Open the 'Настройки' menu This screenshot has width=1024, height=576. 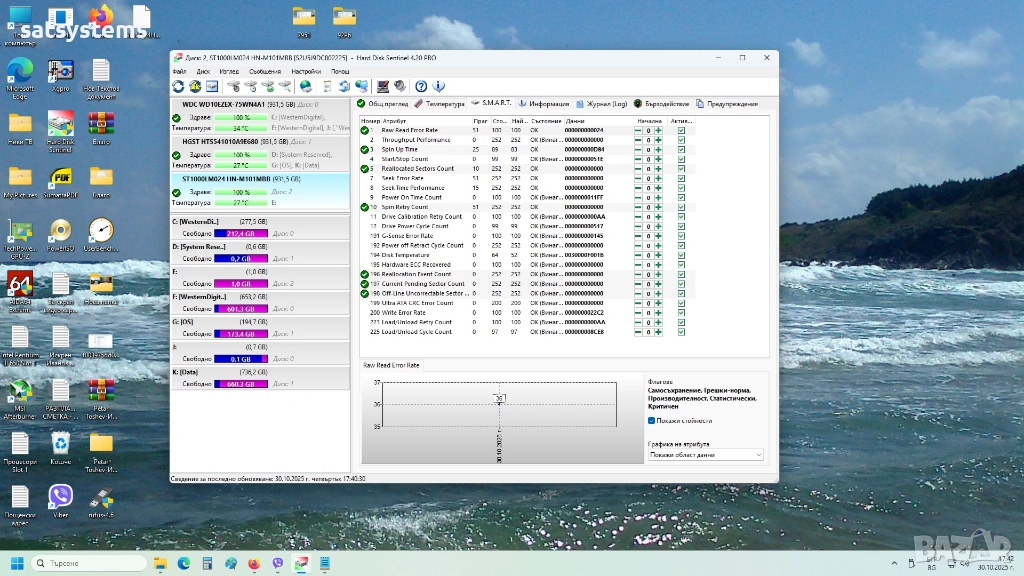[x=306, y=72]
